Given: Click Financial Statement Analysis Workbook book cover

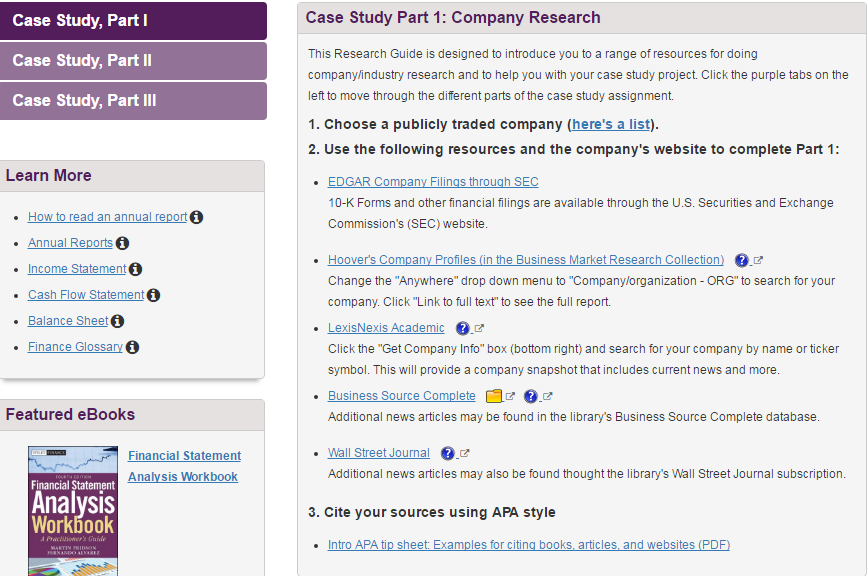Looking at the screenshot, I should tap(73, 511).
